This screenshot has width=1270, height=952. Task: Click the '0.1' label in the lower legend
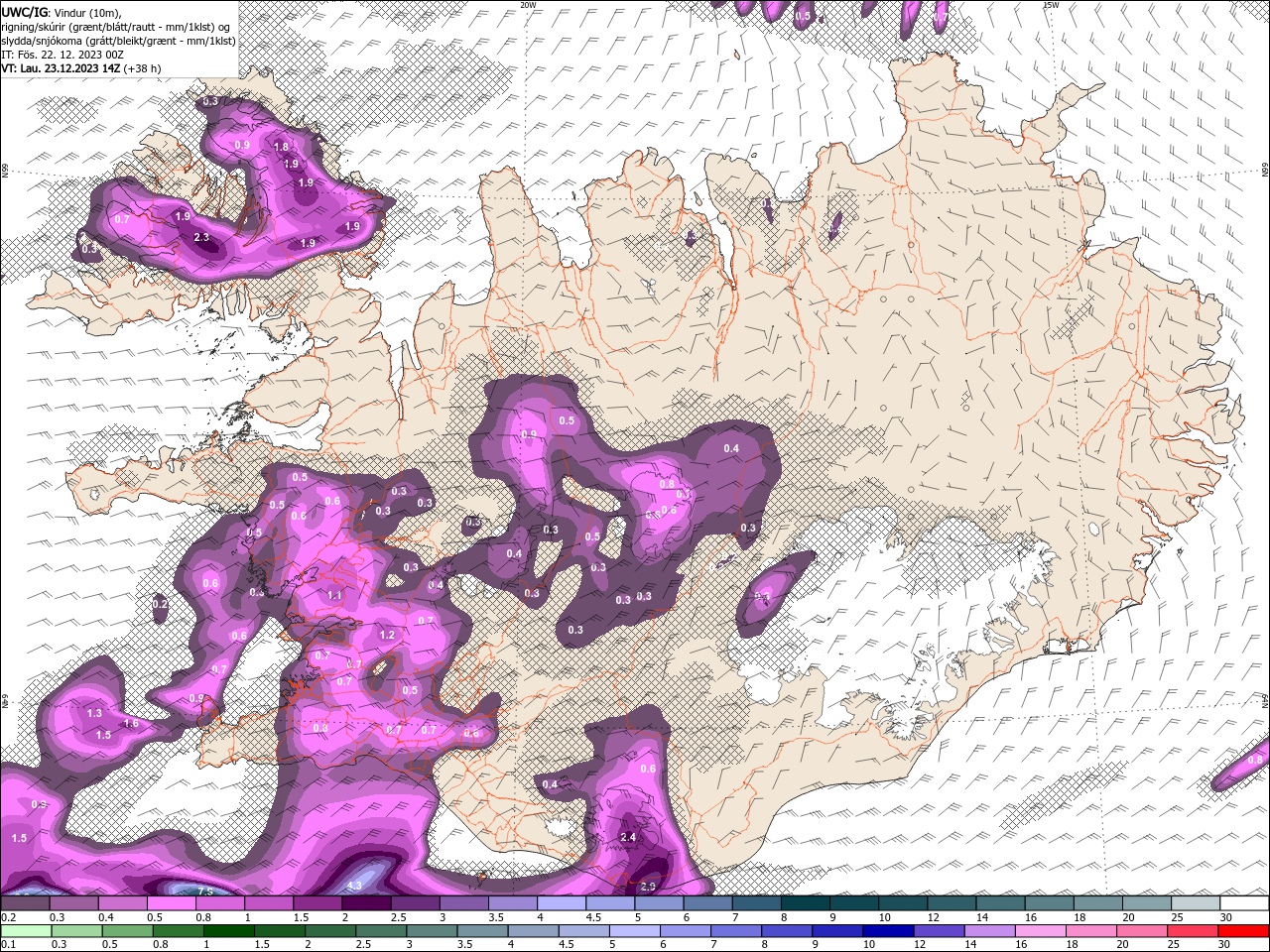tap(8, 945)
